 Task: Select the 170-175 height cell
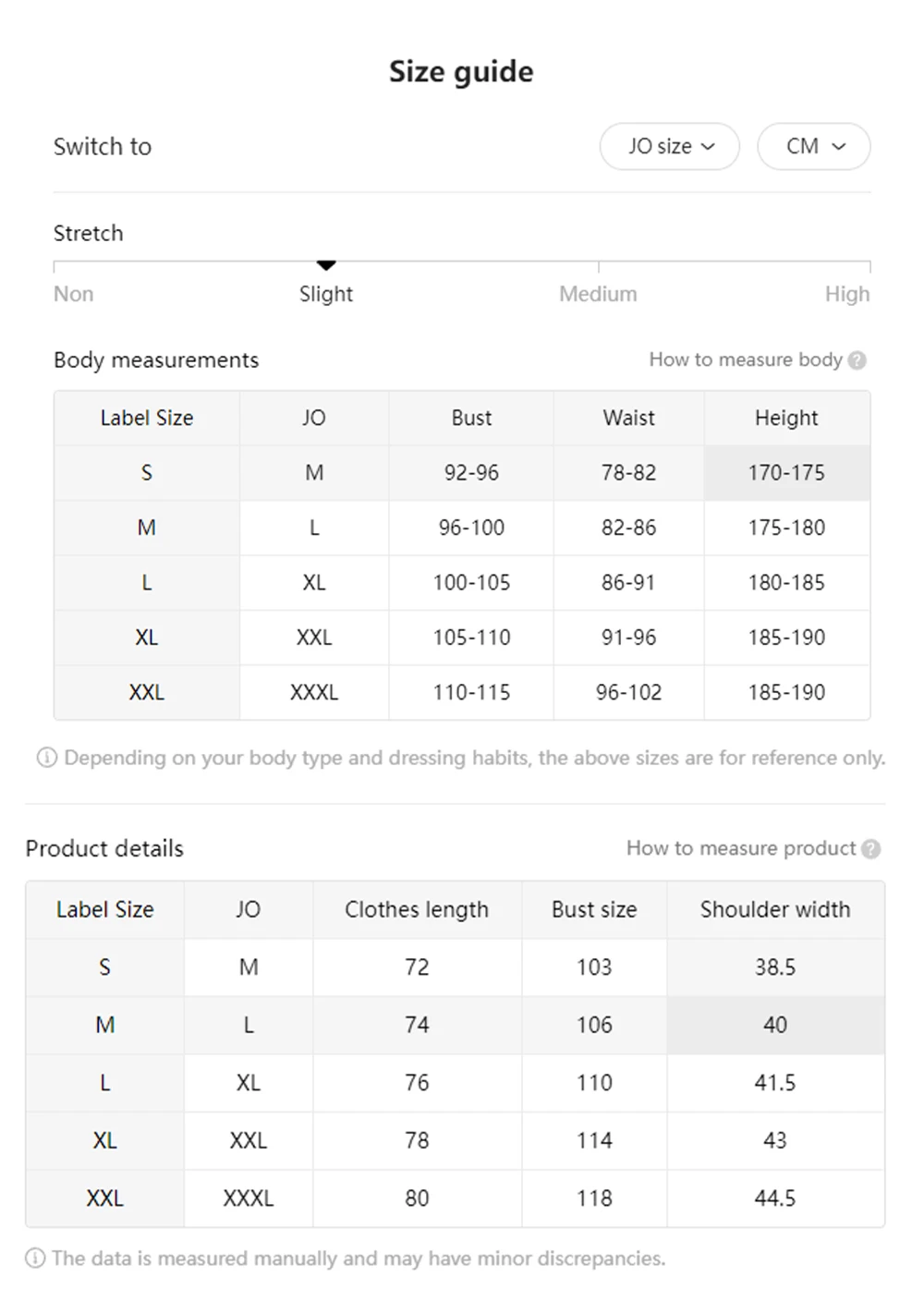click(786, 473)
